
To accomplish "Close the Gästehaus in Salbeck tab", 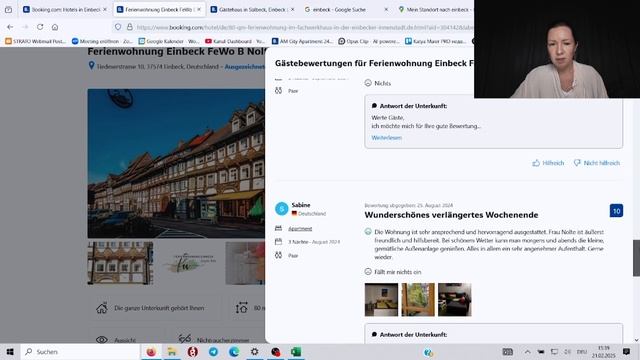I will point(292,9).
